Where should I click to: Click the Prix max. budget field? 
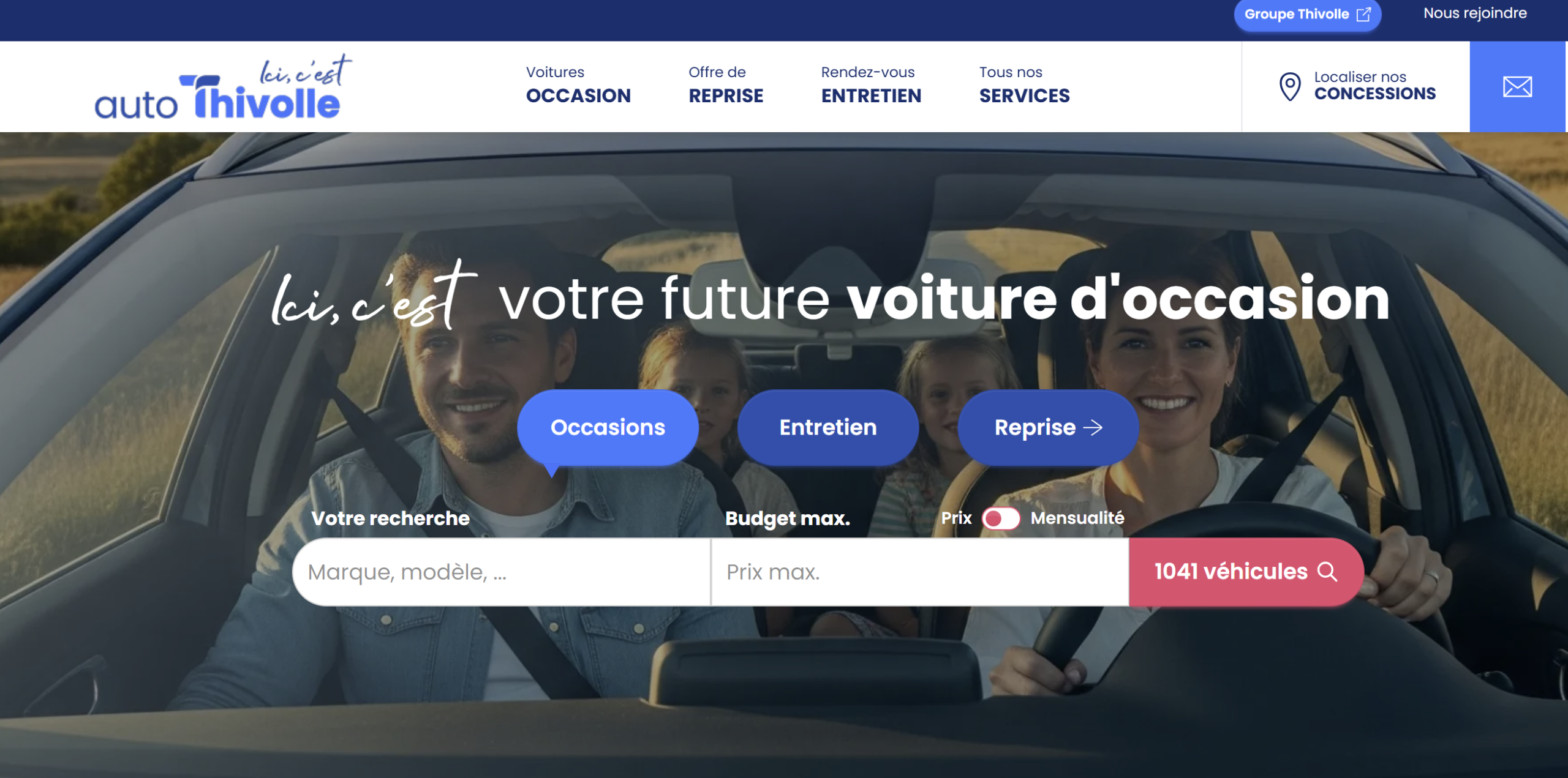(x=920, y=572)
